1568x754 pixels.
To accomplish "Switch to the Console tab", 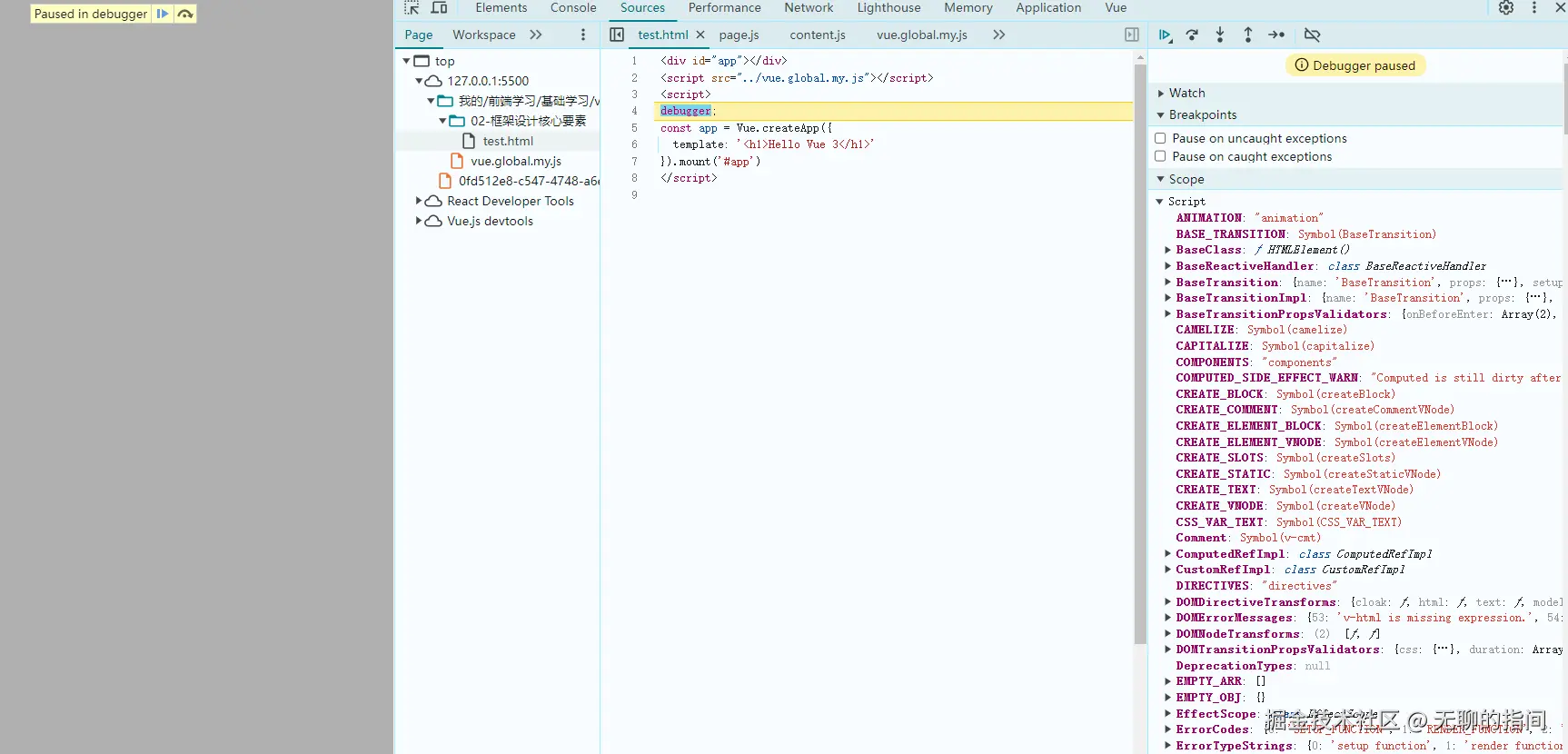I will 573,8.
